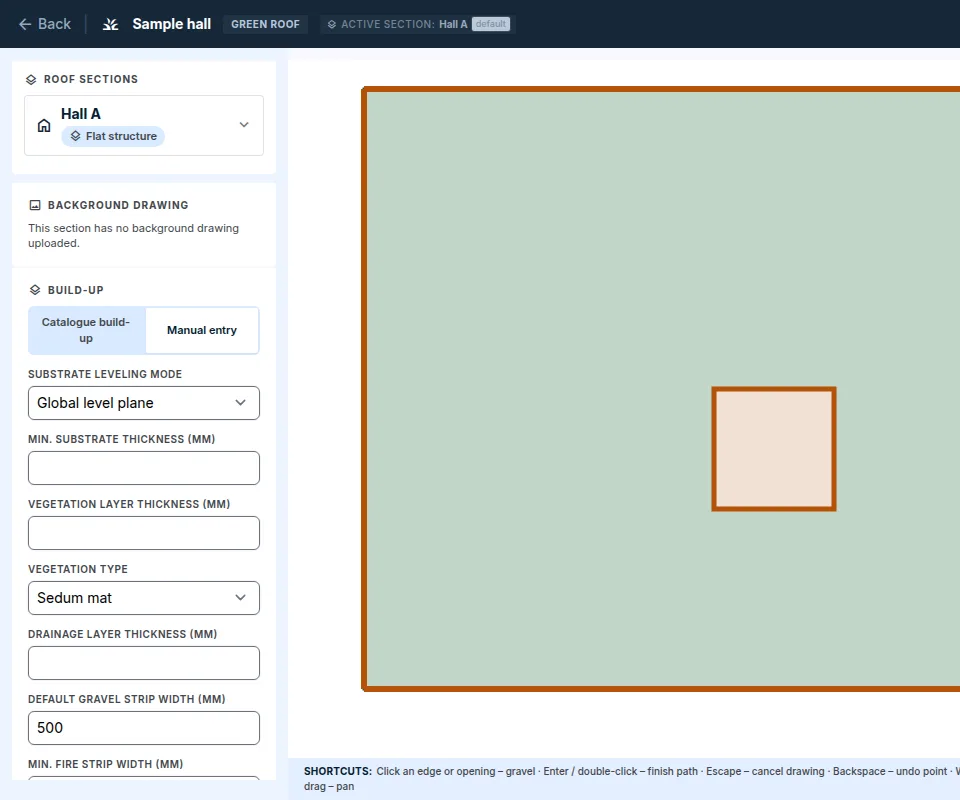This screenshot has height=800, width=960.
Task: Click the Green Roof badge in the header
Action: click(265, 24)
